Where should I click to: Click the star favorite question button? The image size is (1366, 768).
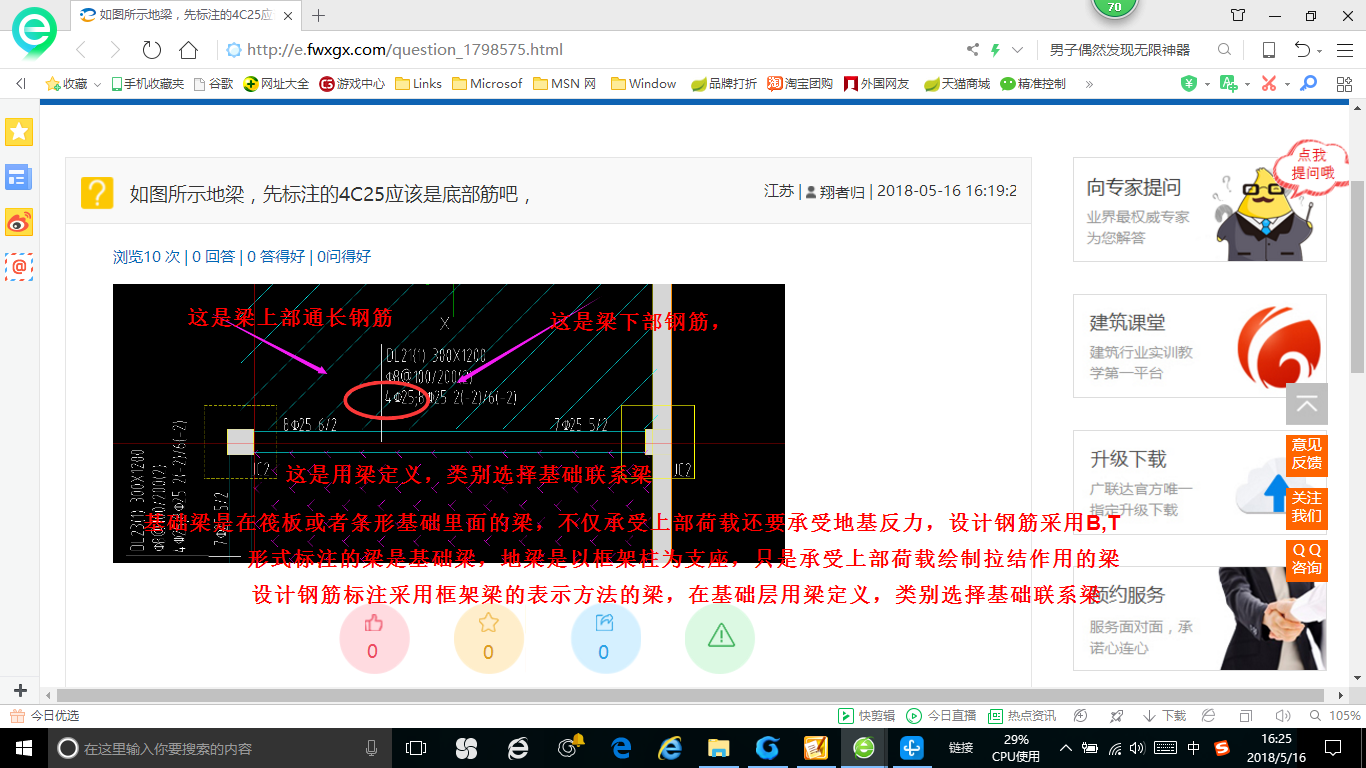488,638
